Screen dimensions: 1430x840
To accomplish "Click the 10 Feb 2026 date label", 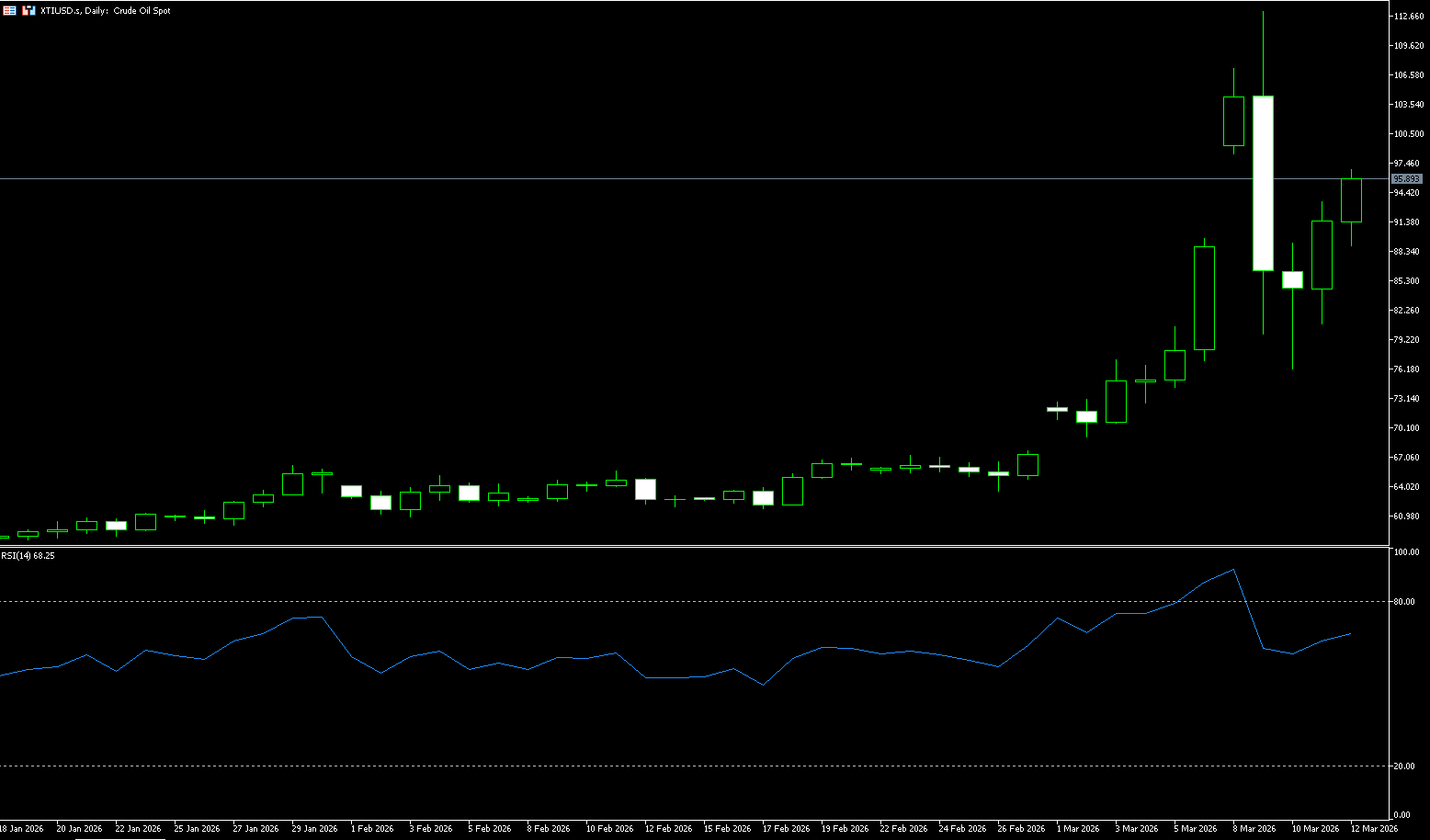I will pos(609,829).
